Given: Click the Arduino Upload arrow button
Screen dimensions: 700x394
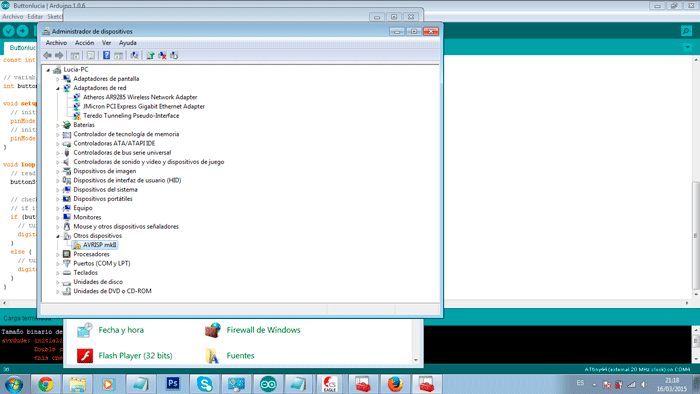Looking at the screenshot, I should tap(22, 31).
